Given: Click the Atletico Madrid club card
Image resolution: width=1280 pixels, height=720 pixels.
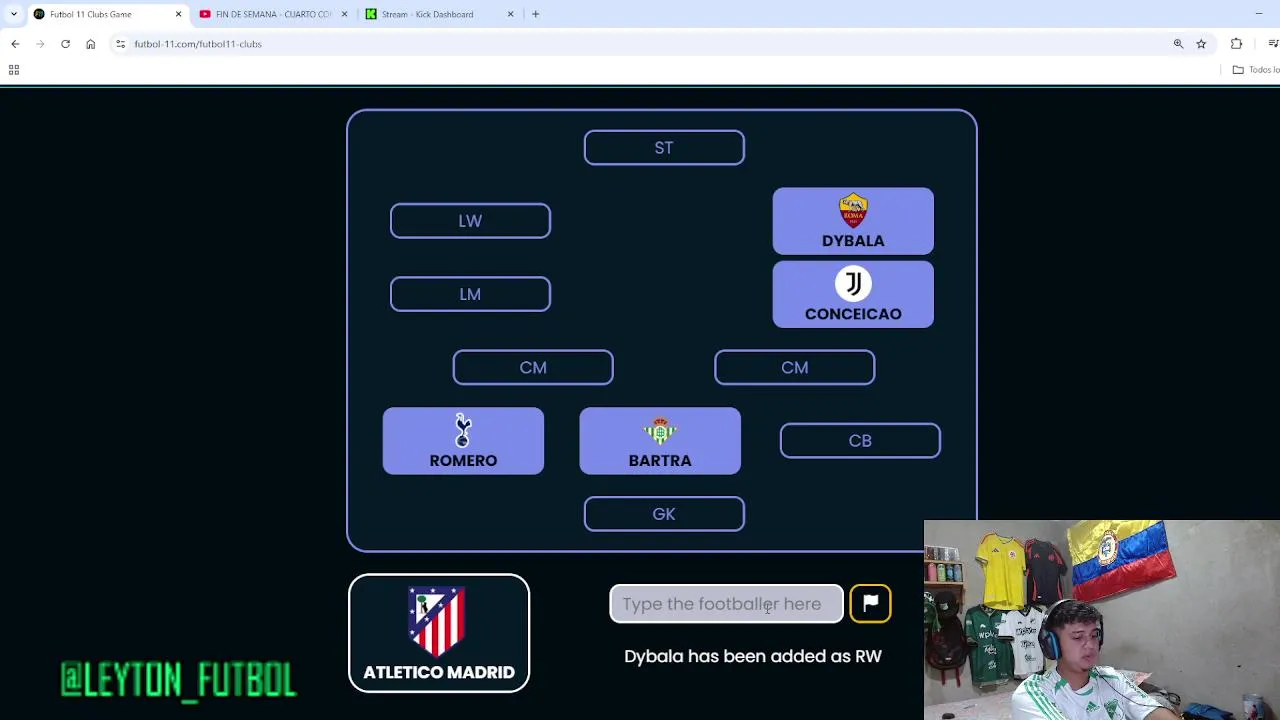Looking at the screenshot, I should pos(439,633).
